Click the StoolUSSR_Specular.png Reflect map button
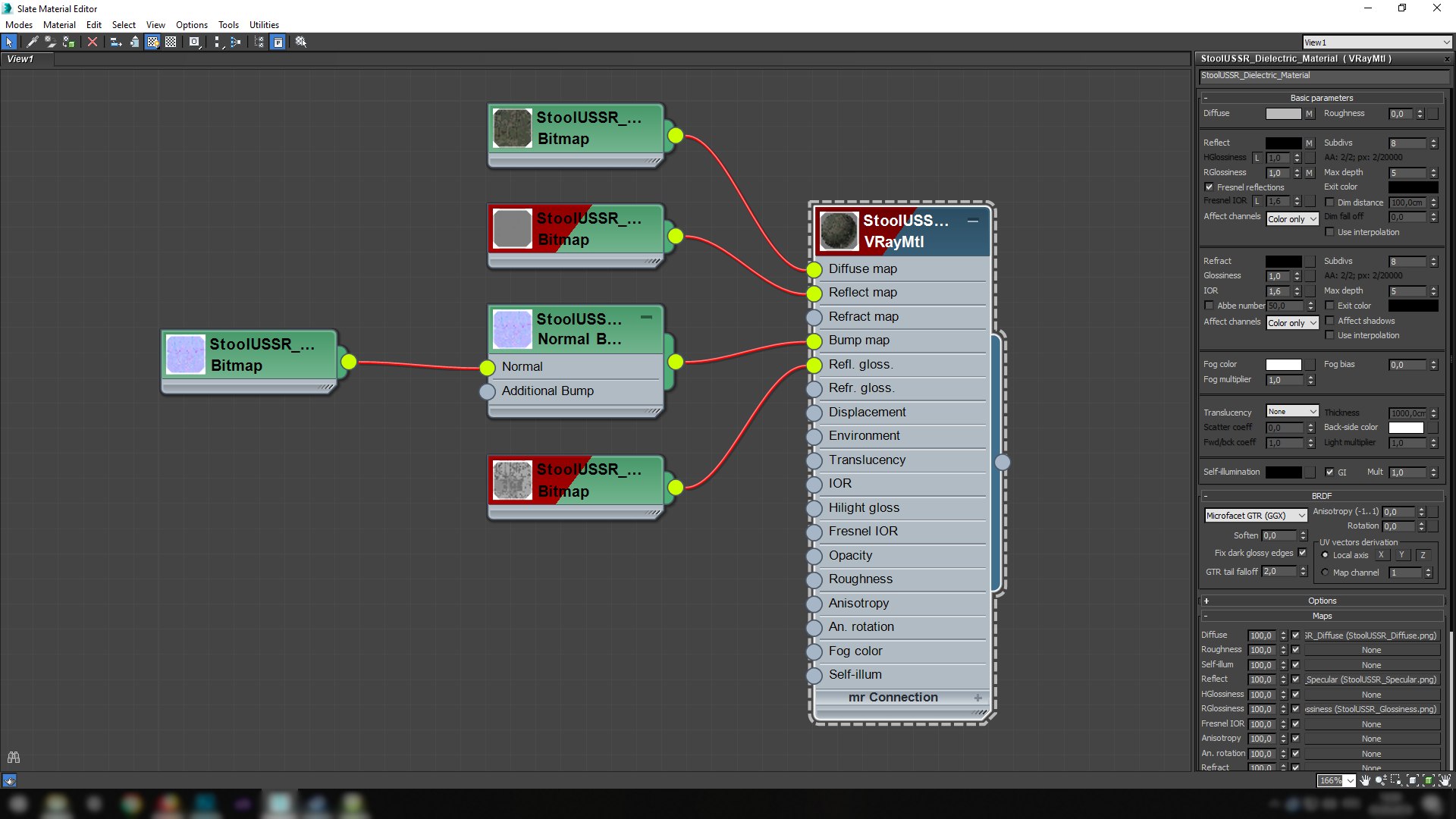1456x819 pixels. [x=1371, y=679]
